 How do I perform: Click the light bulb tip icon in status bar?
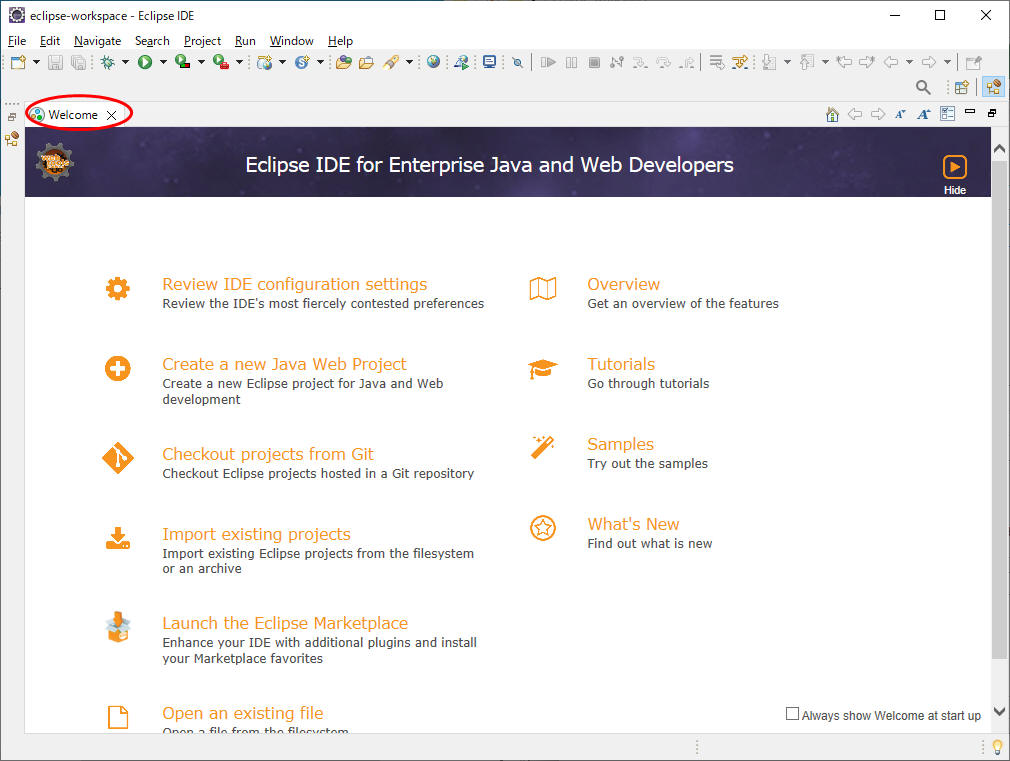(x=996, y=747)
